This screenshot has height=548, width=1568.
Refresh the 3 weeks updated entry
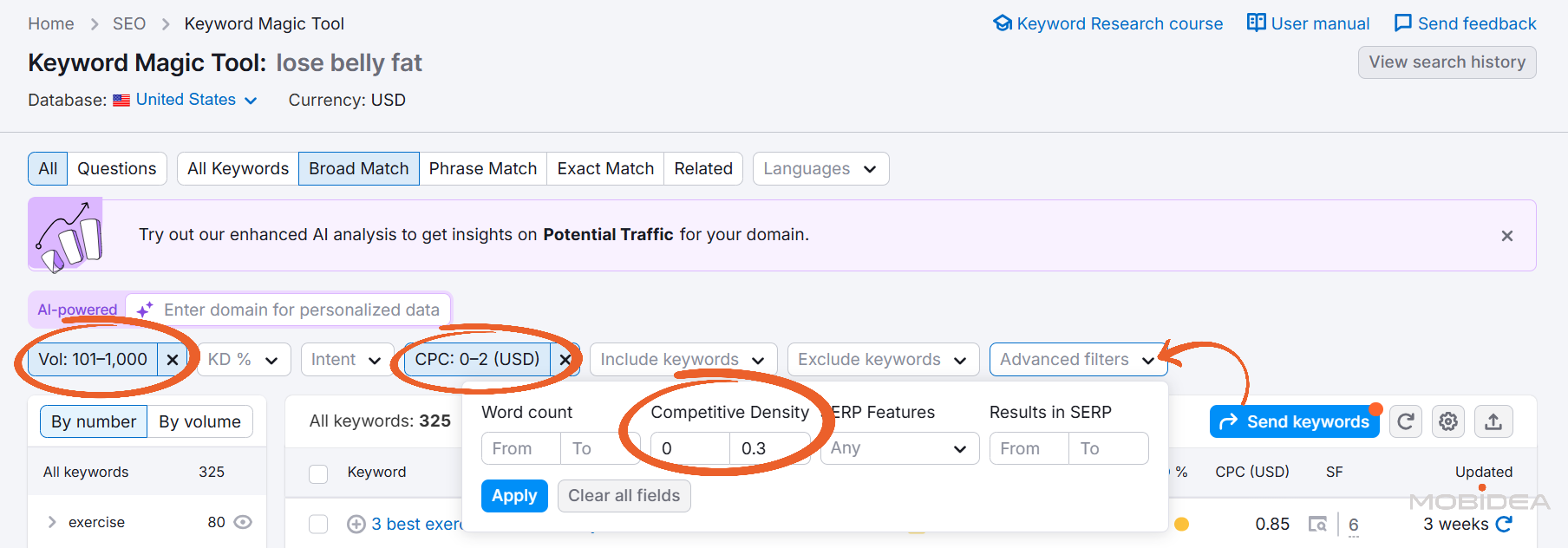1504,524
